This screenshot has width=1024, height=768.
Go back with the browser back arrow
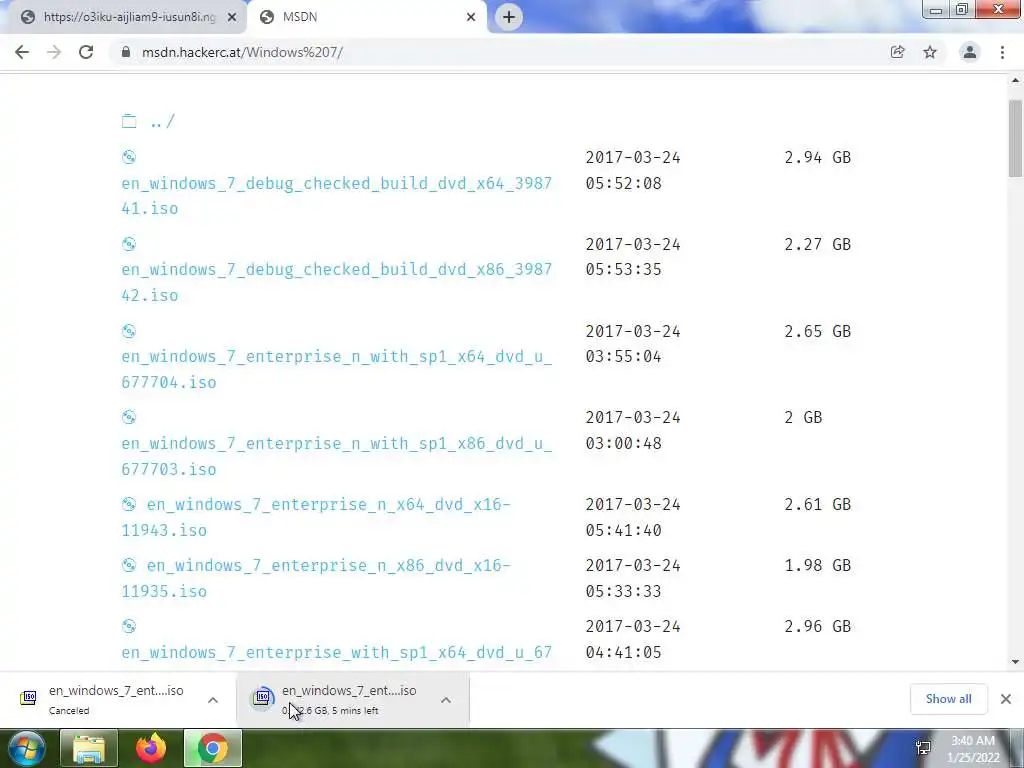click(22, 52)
